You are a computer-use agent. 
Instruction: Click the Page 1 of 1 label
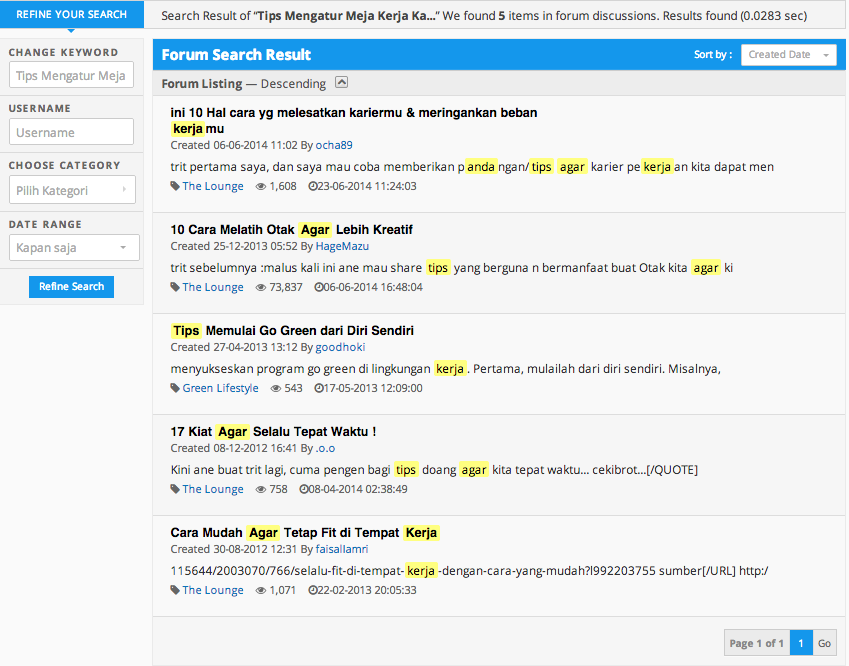pyautogui.click(x=756, y=643)
